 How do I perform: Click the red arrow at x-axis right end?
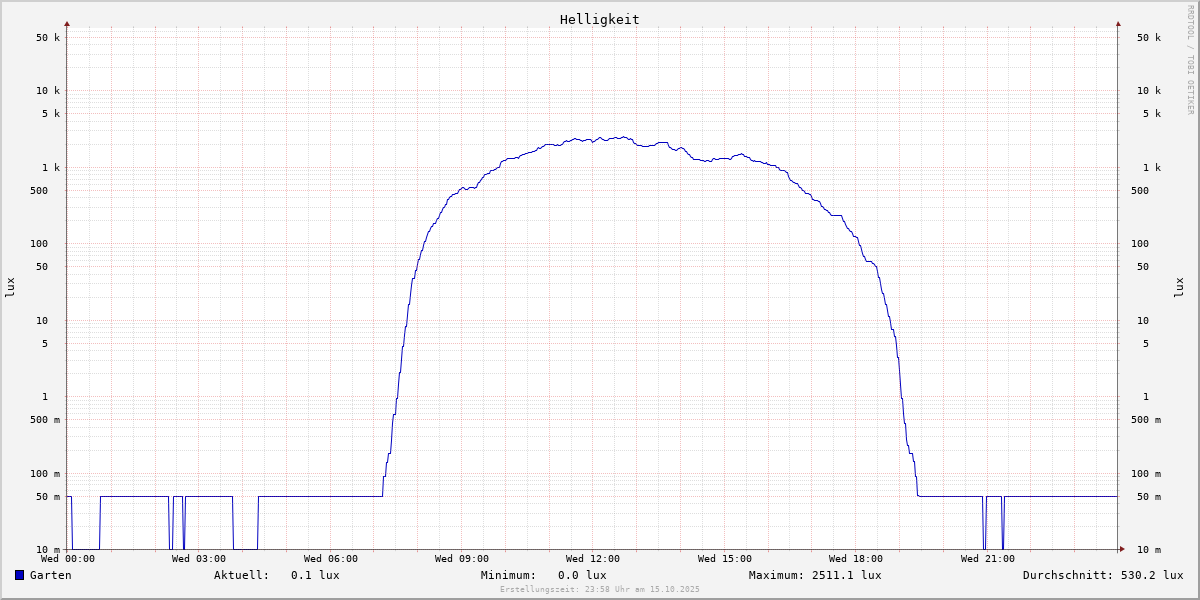click(1121, 549)
